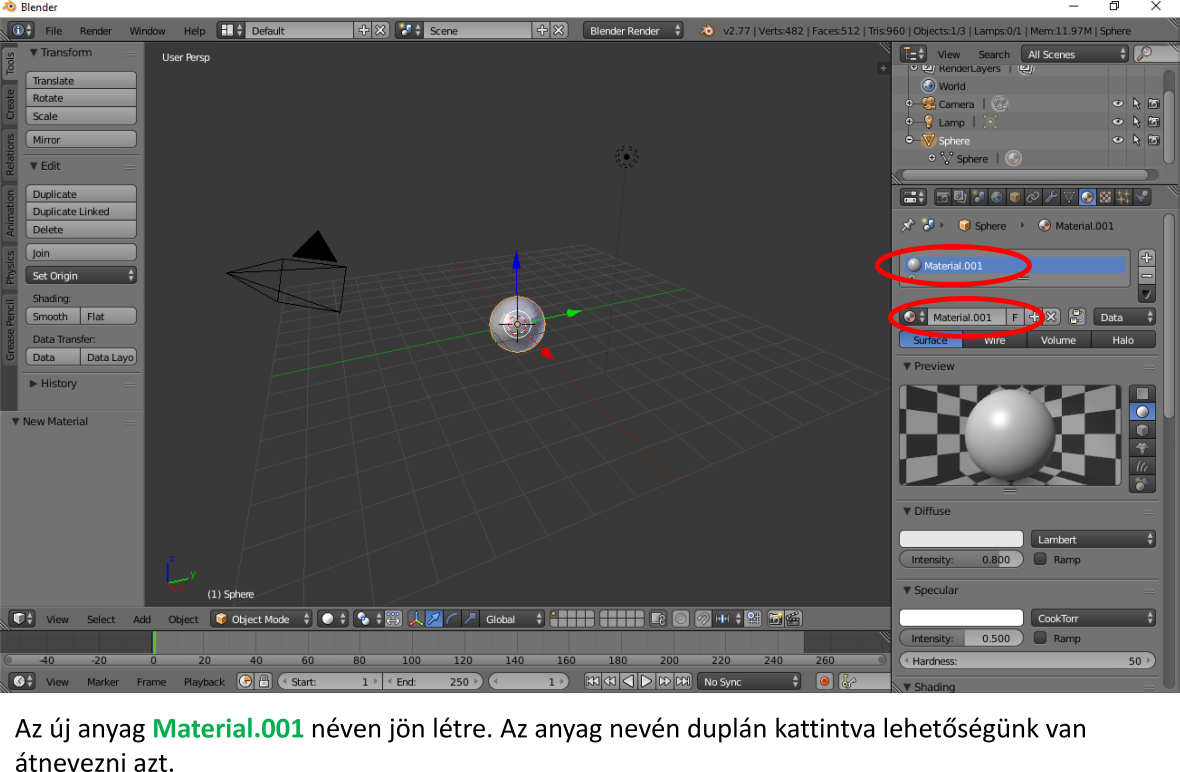
Task: Toggle selectability cursor for Camera in outliner
Action: point(1136,104)
